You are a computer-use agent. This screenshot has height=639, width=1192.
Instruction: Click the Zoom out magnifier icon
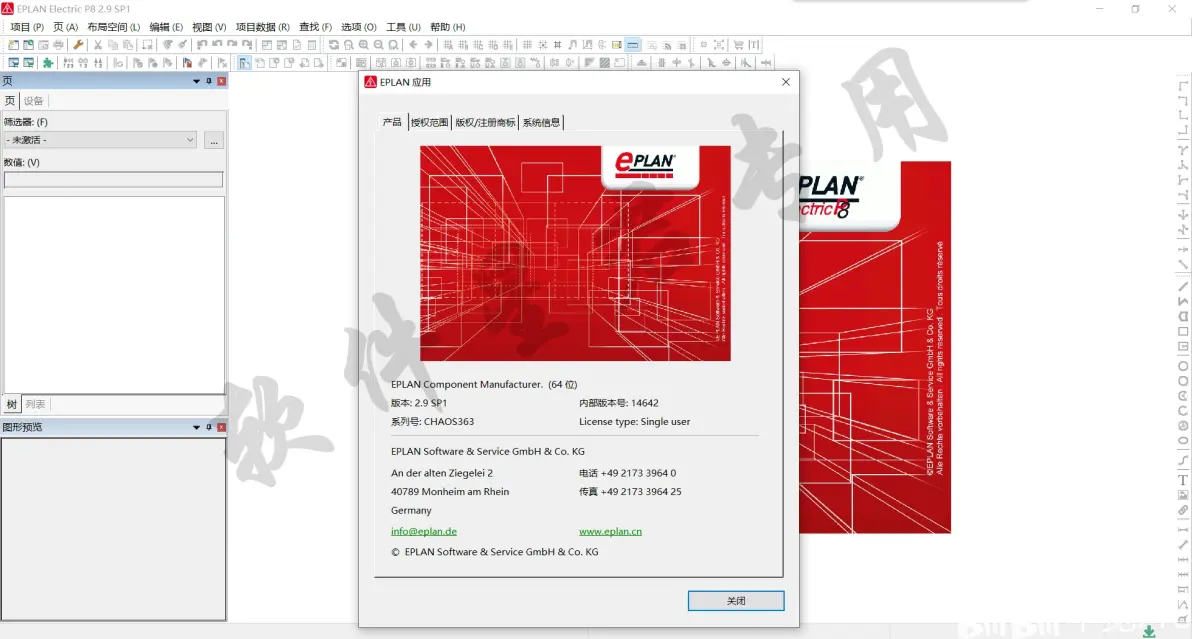click(x=379, y=45)
